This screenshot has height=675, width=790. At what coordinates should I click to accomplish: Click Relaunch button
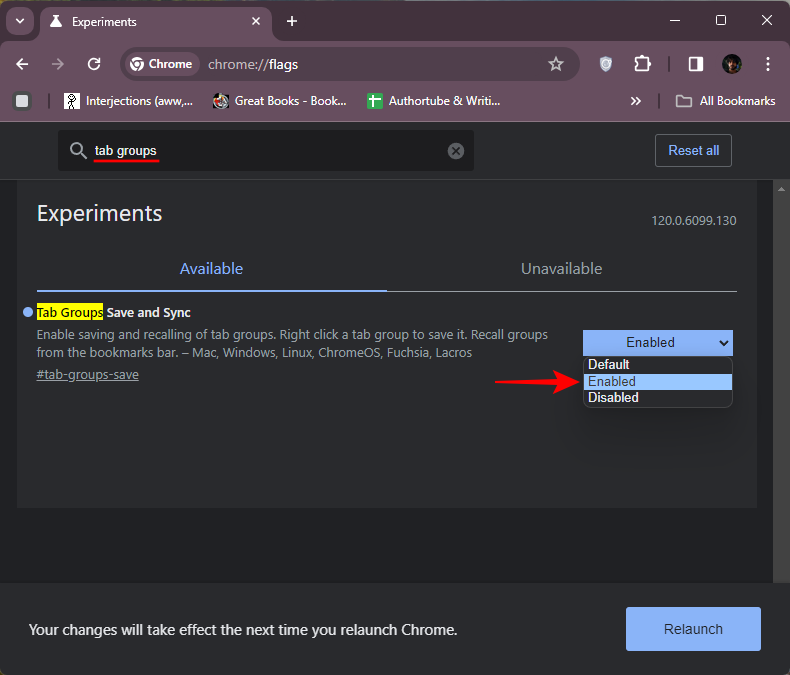click(x=693, y=629)
